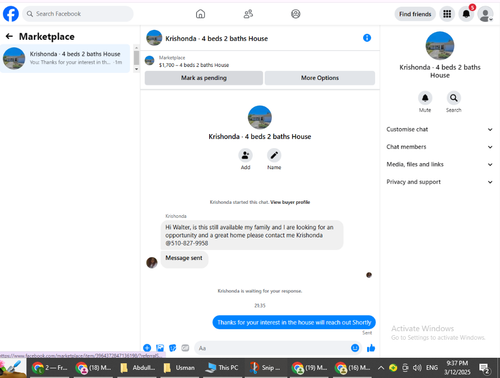The image size is (500, 378).
Task: Click the conversation list scrollbar down arrow
Action: click(136, 69)
